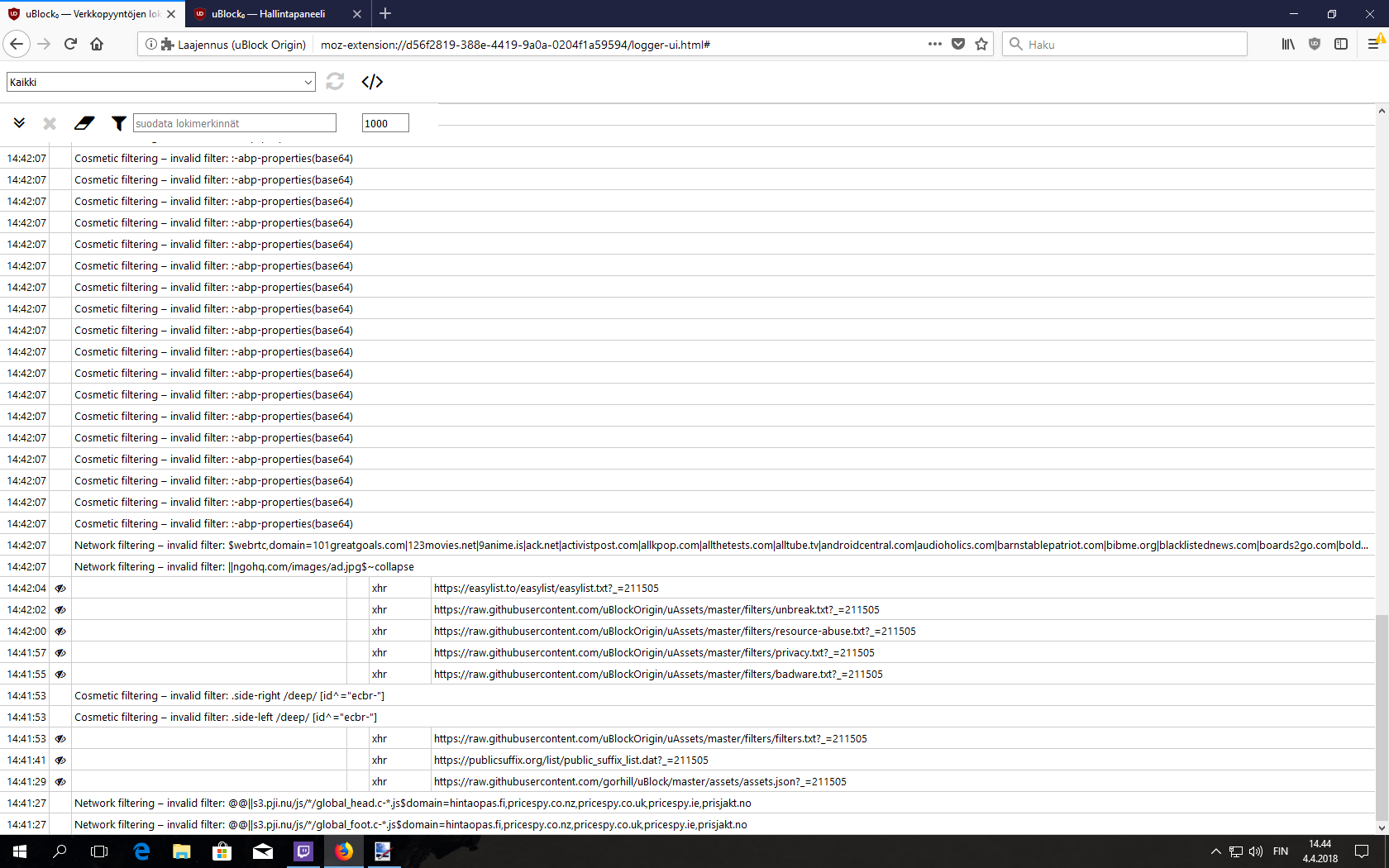Open the uBlock Origin toolbar shield icon
This screenshot has height=868, width=1389.
point(1314,45)
